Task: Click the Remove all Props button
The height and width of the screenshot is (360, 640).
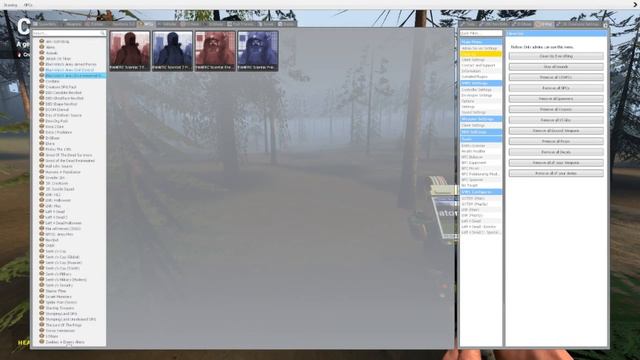Action: [x=556, y=141]
